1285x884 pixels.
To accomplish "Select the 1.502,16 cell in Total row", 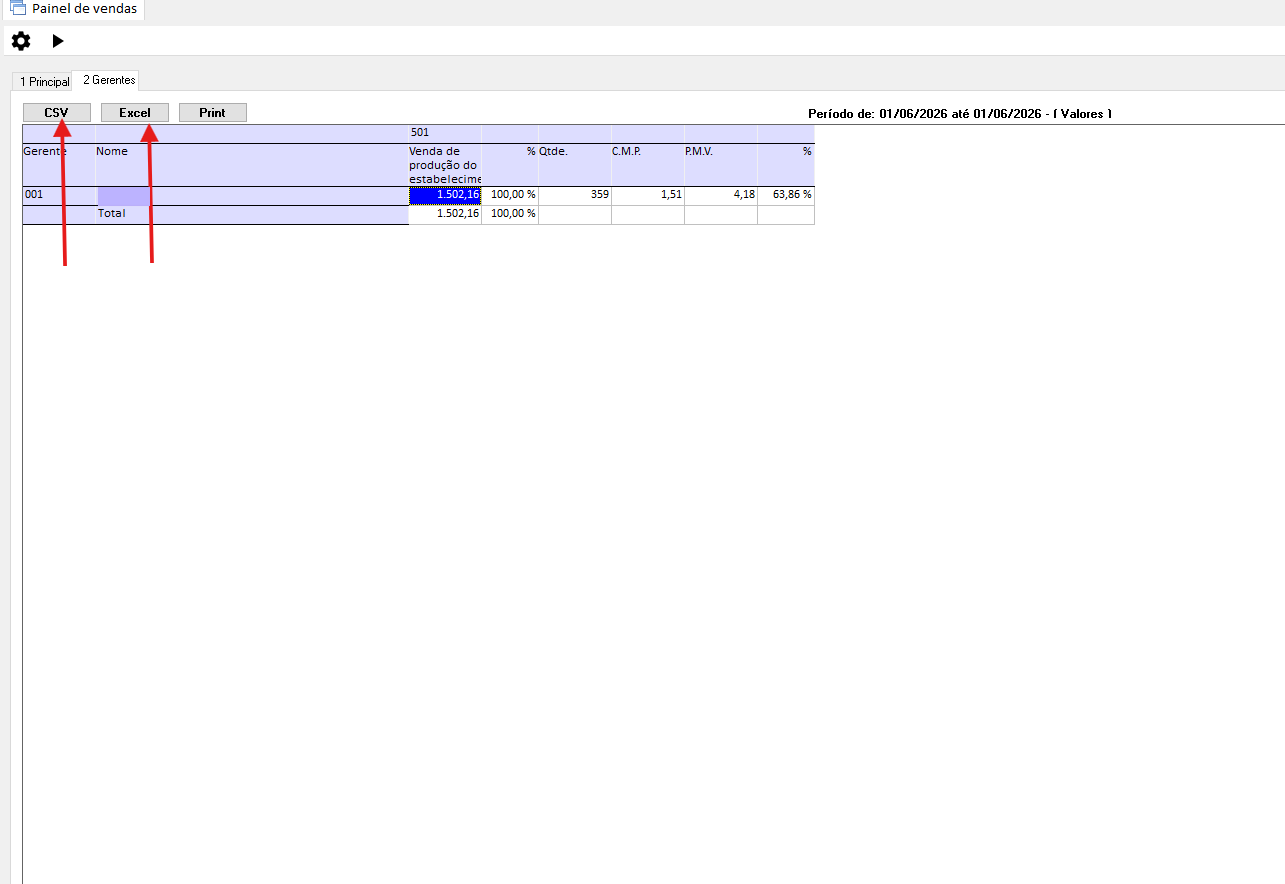I will (x=445, y=214).
